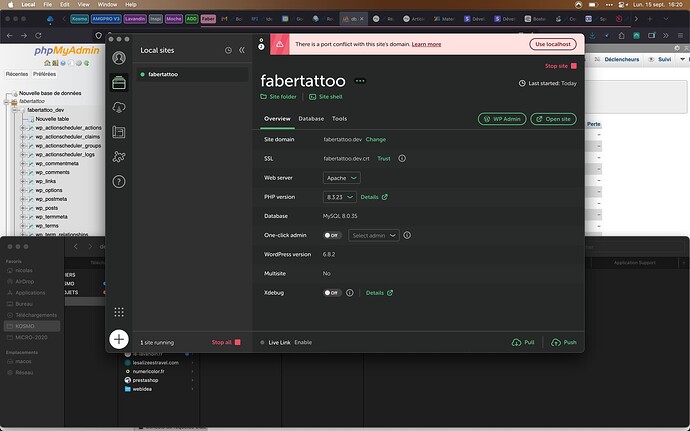Open the phpMyAdmin Récentes tab
Image resolution: width=690 pixels, height=431 pixels.
tap(17, 74)
